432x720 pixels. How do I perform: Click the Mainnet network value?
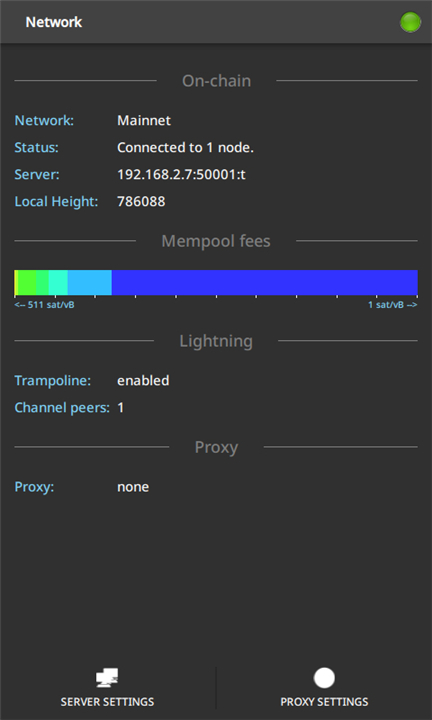[x=144, y=120]
